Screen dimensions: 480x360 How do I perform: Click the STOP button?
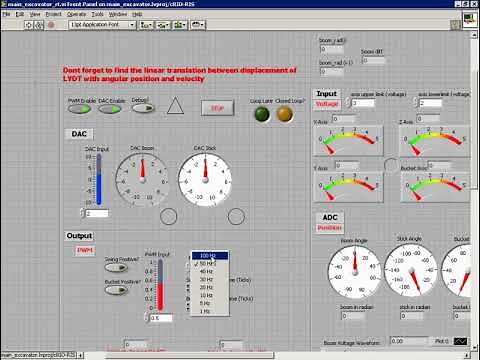click(217, 108)
